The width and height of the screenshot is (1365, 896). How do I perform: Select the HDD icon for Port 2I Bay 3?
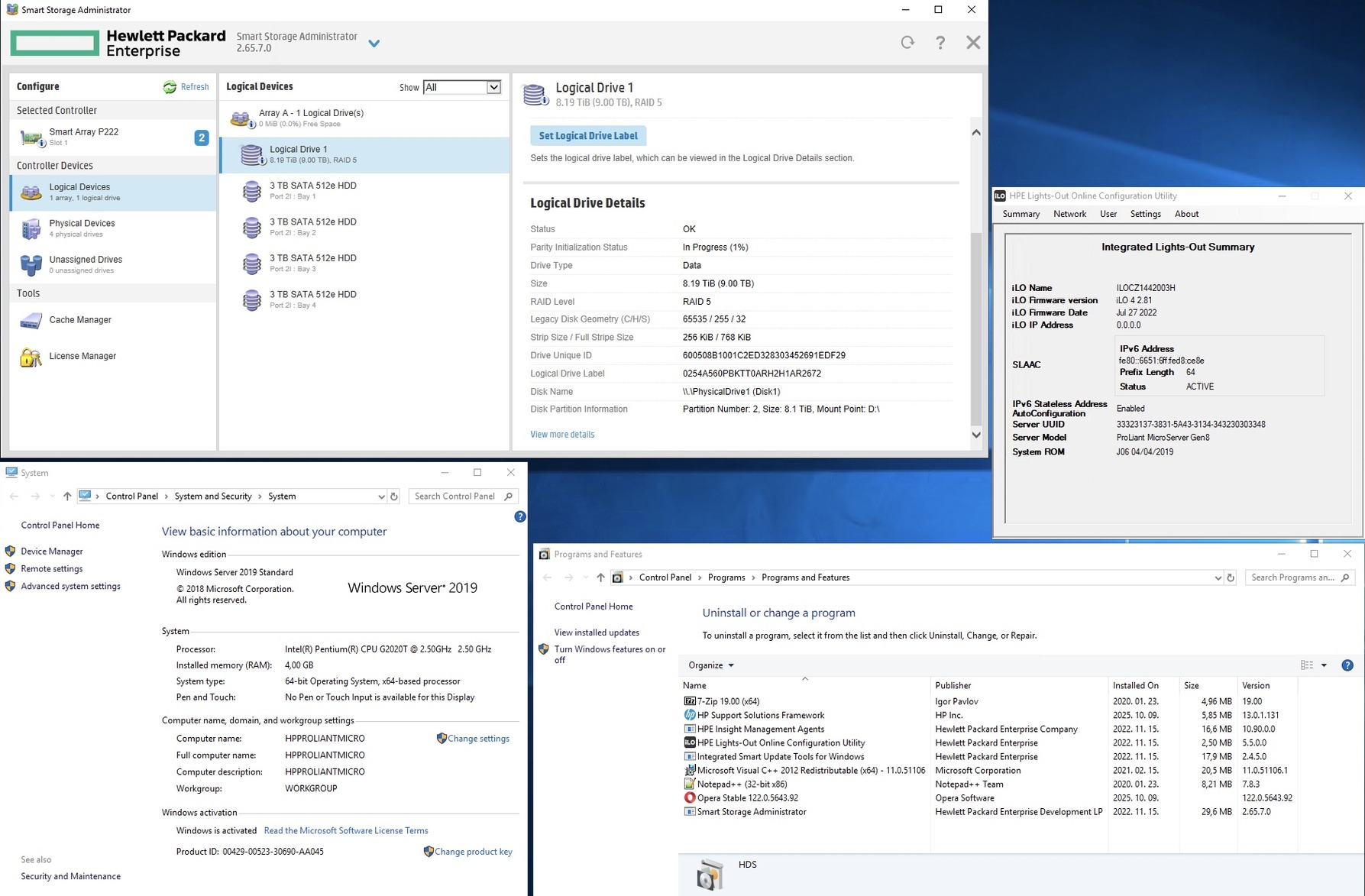coord(252,264)
